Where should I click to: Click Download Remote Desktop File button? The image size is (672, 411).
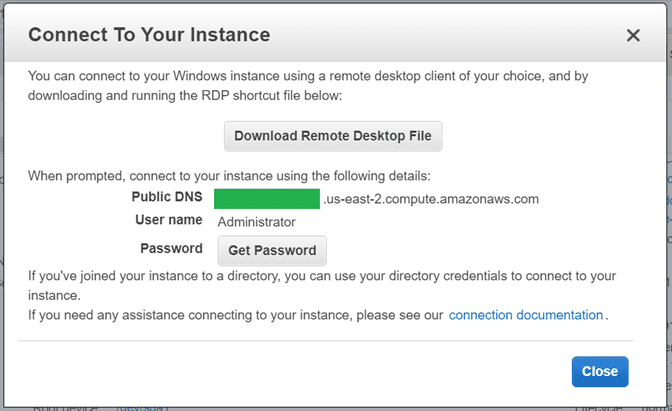[x=333, y=135]
